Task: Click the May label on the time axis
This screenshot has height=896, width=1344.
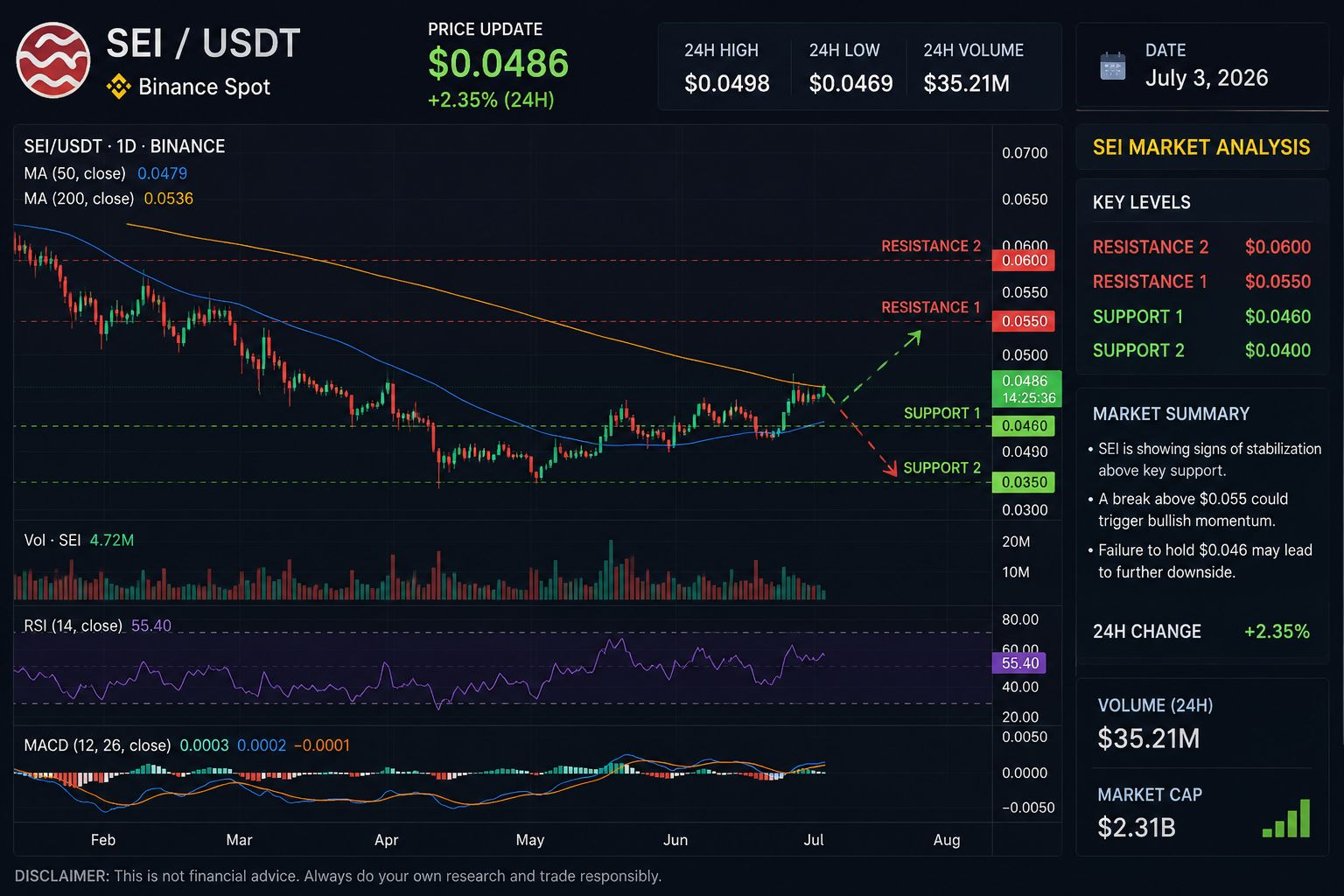Action: point(530,840)
